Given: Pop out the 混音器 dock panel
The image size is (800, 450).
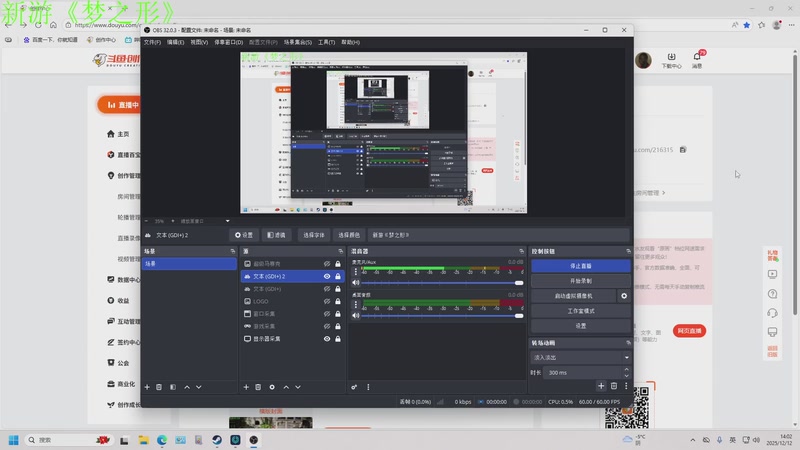Looking at the screenshot, I should coord(521,251).
